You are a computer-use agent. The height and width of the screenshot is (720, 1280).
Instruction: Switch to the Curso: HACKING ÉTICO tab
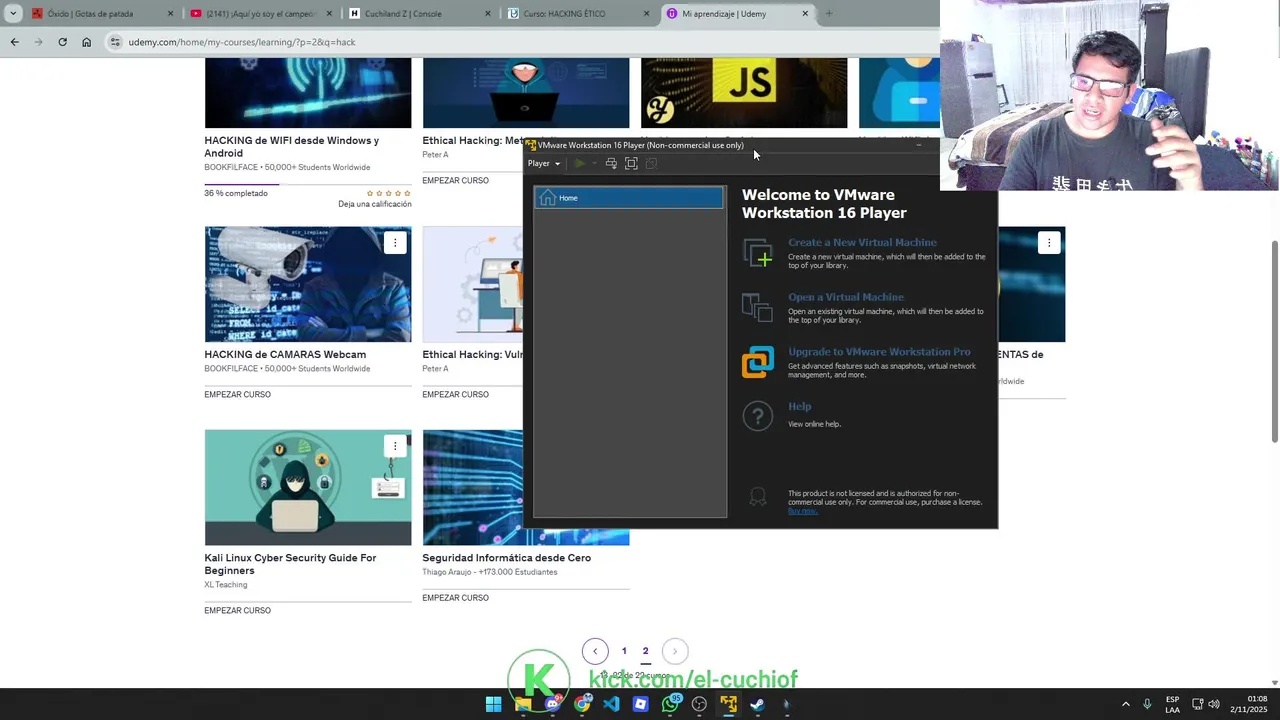coord(578,14)
